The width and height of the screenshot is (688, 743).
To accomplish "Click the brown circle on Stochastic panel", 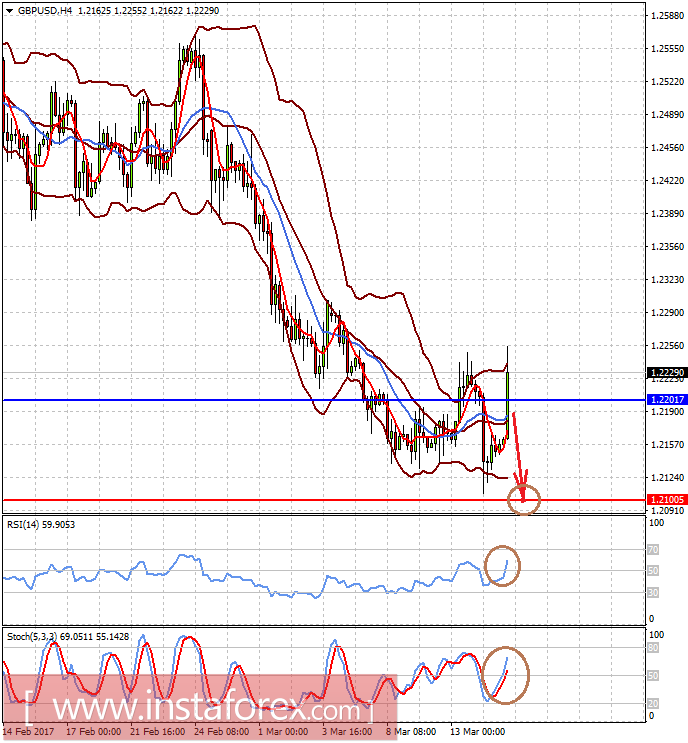I will coord(505,675).
